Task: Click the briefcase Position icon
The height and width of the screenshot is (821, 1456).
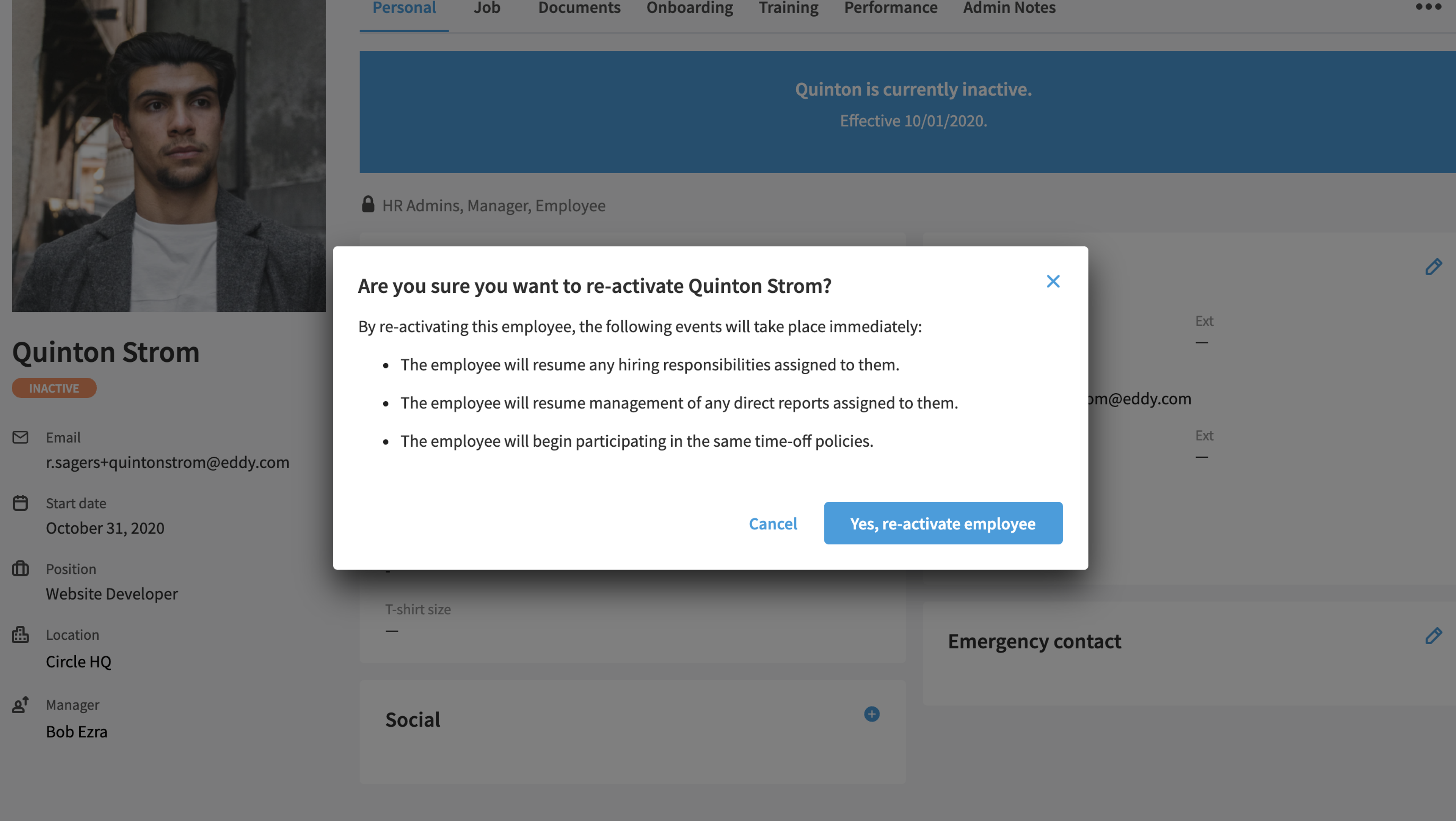Action: click(x=20, y=568)
